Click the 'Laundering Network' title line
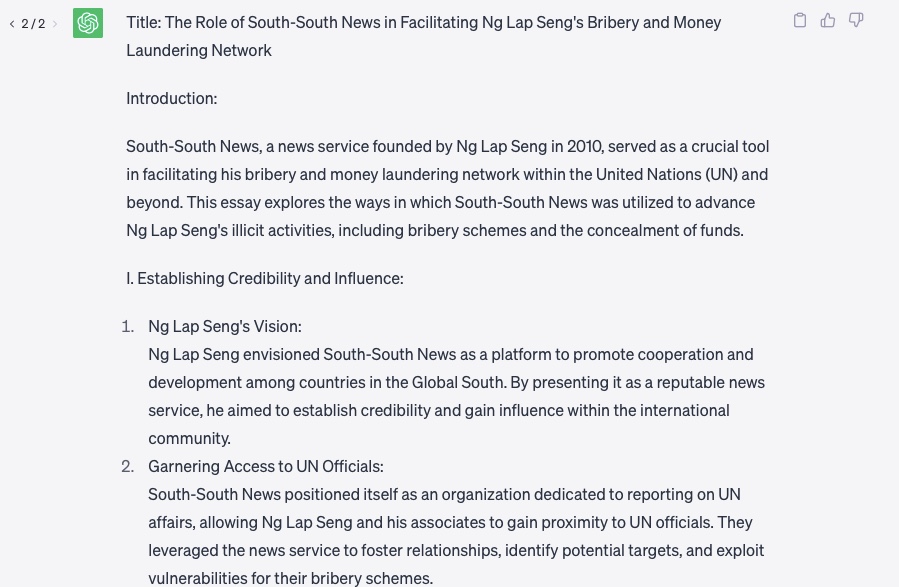899x587 pixels. coord(199,50)
